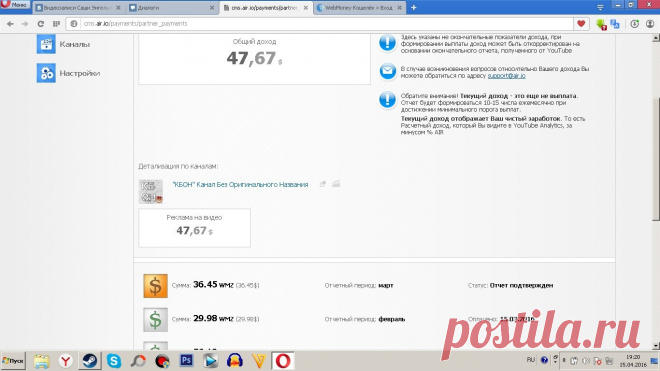Switch to the WebMoney Кошелёк tab
660x371 pixels.
click(359, 8)
